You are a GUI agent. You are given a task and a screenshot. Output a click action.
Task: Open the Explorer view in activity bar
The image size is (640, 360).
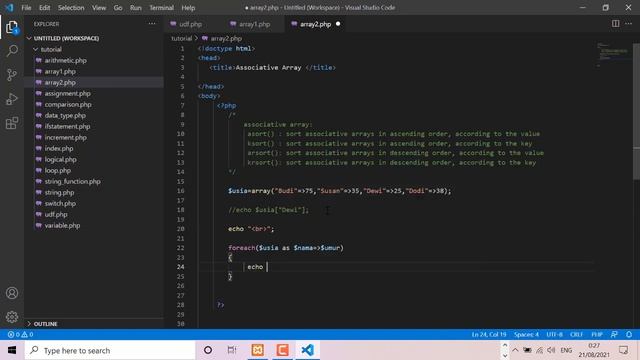12,27
